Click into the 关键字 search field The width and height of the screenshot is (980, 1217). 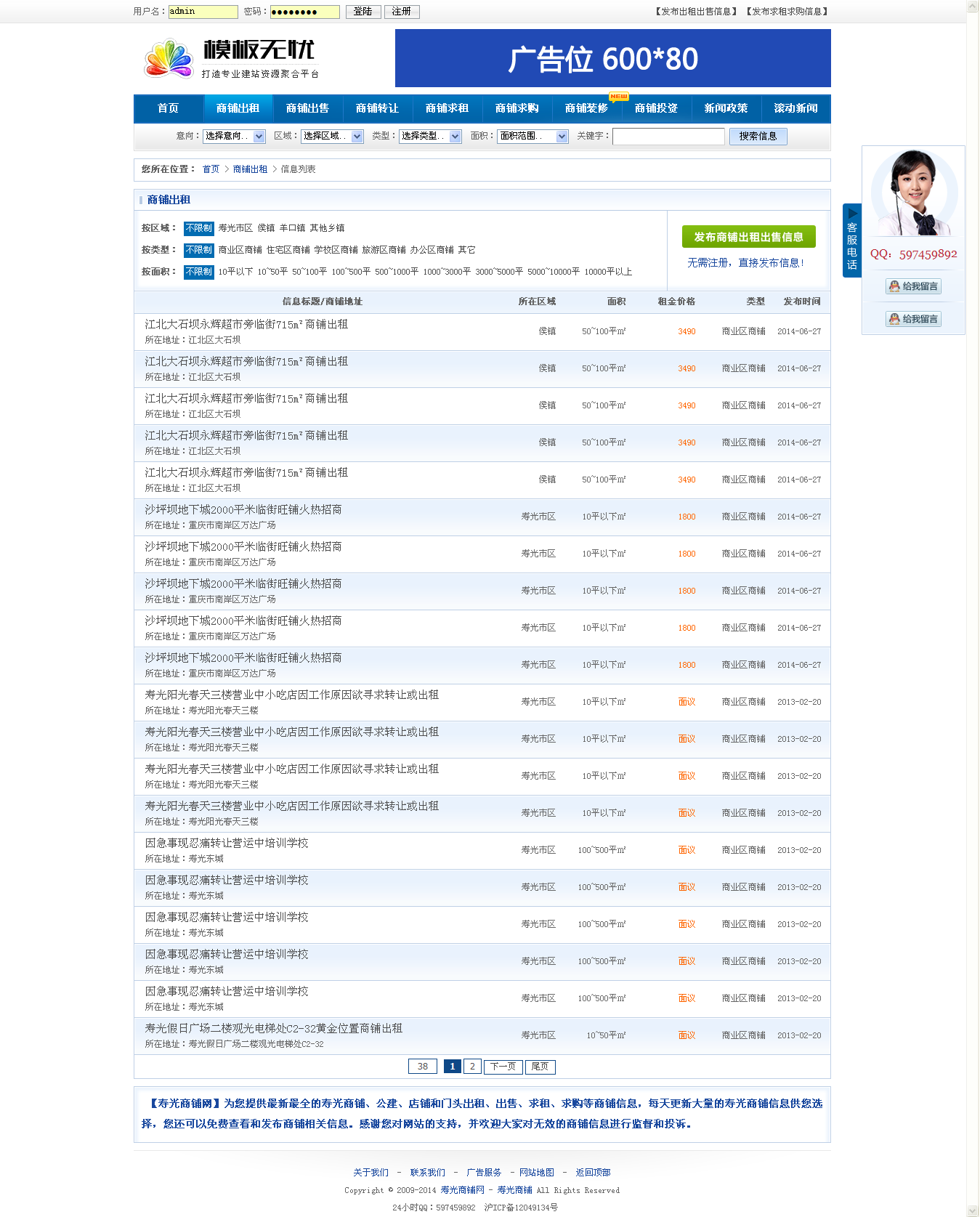click(x=668, y=136)
